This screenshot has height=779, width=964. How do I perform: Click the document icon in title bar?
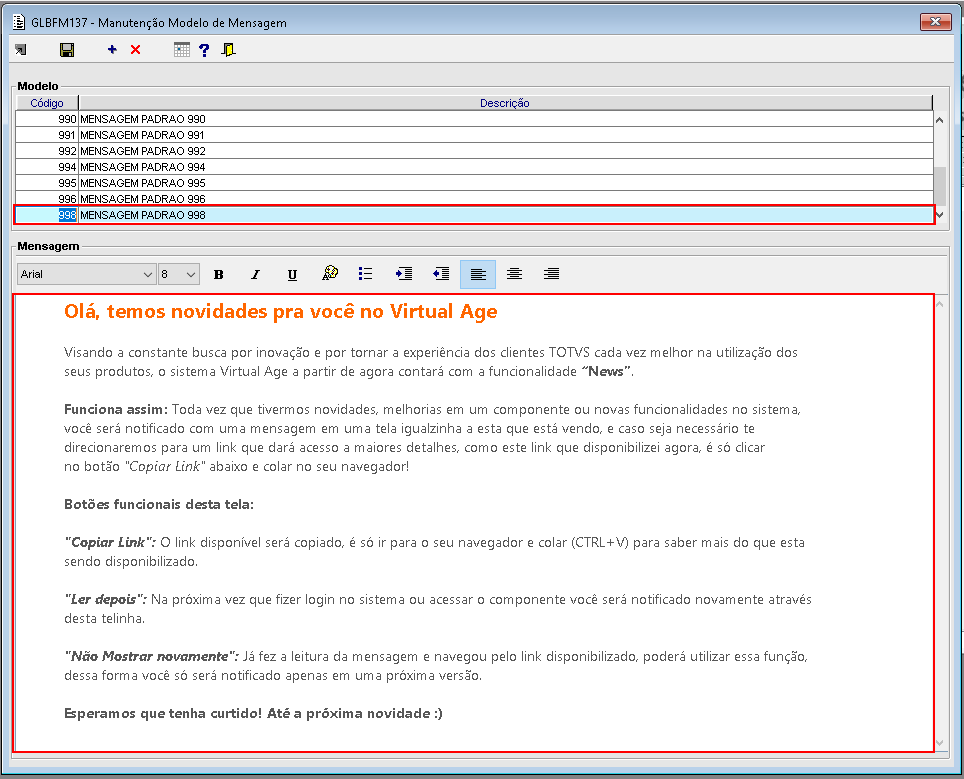[19, 22]
